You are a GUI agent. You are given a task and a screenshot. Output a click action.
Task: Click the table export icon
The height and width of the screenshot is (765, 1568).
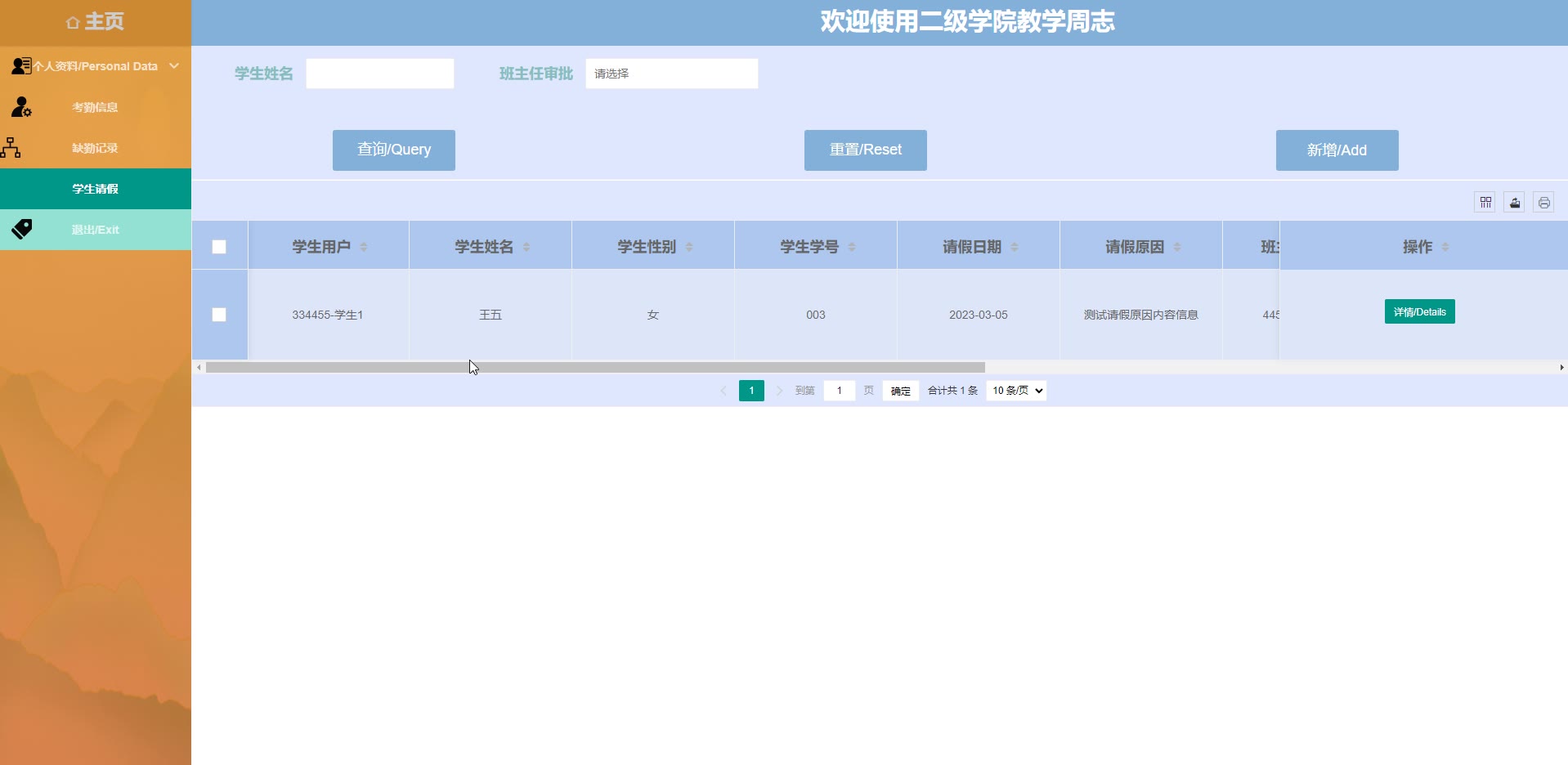1515,202
